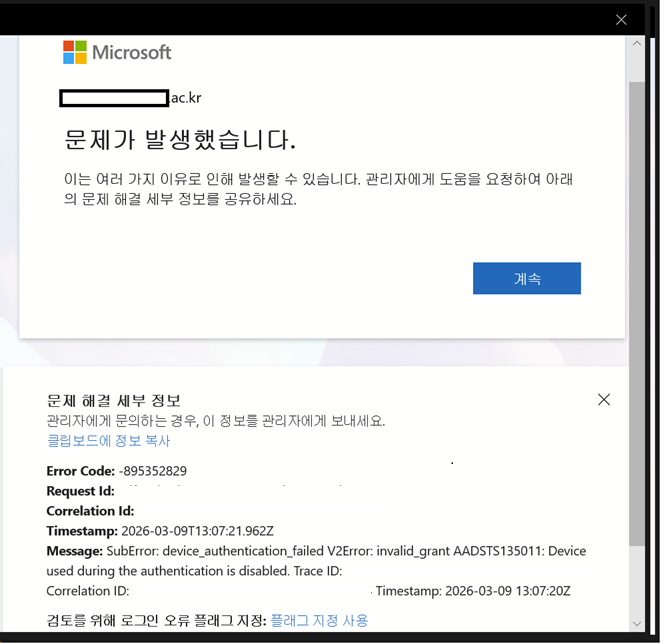Screen dimensions: 661x644
Task: Click the Correlation Id label
Action: pos(90,511)
